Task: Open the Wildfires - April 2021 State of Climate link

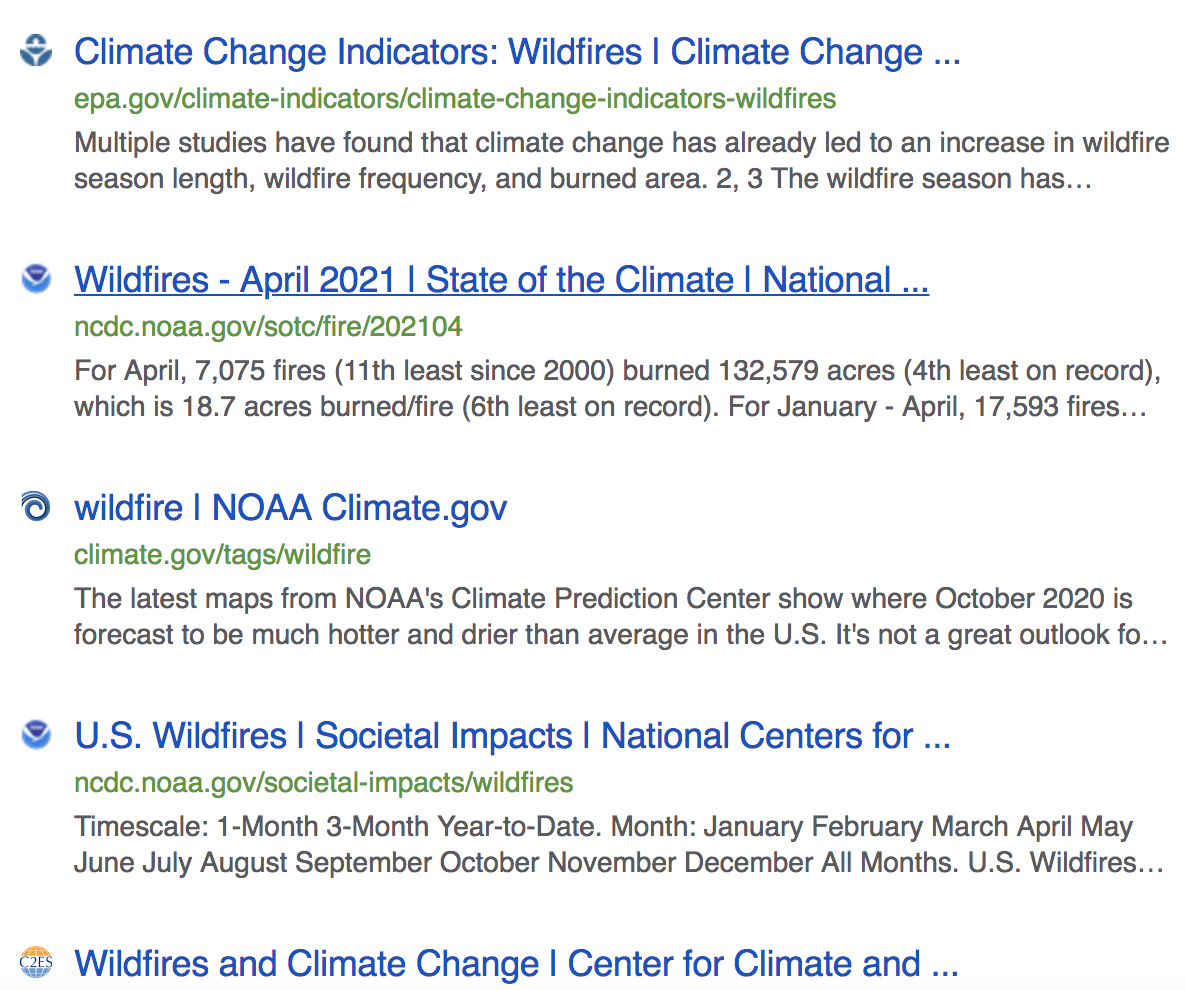Action: coord(501,280)
